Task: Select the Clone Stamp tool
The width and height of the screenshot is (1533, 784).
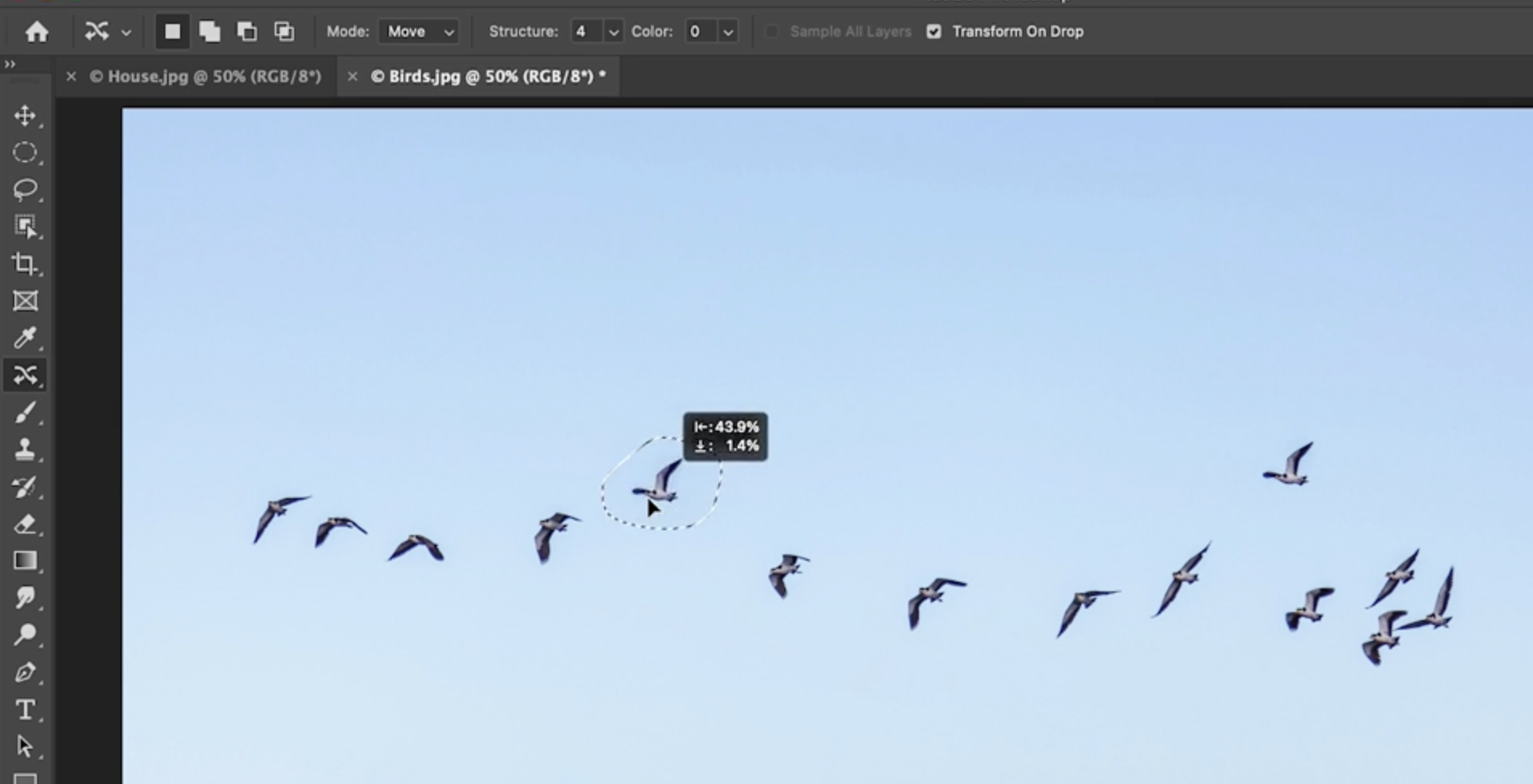Action: pyautogui.click(x=25, y=449)
